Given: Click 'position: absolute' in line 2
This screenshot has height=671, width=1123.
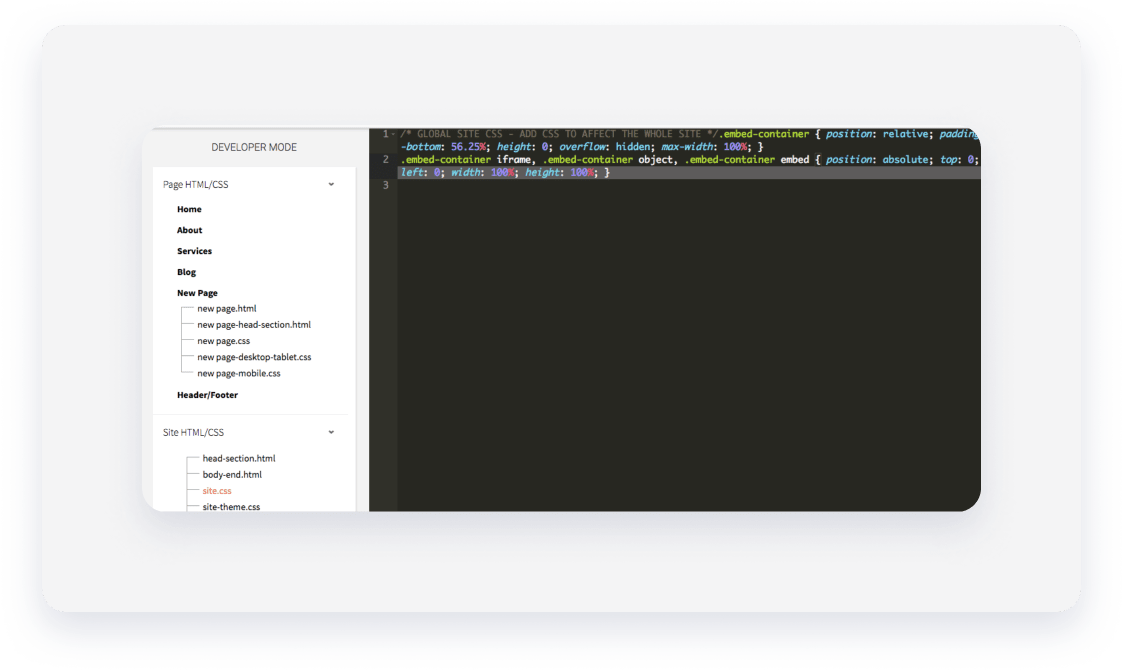Looking at the screenshot, I should click(877, 160).
